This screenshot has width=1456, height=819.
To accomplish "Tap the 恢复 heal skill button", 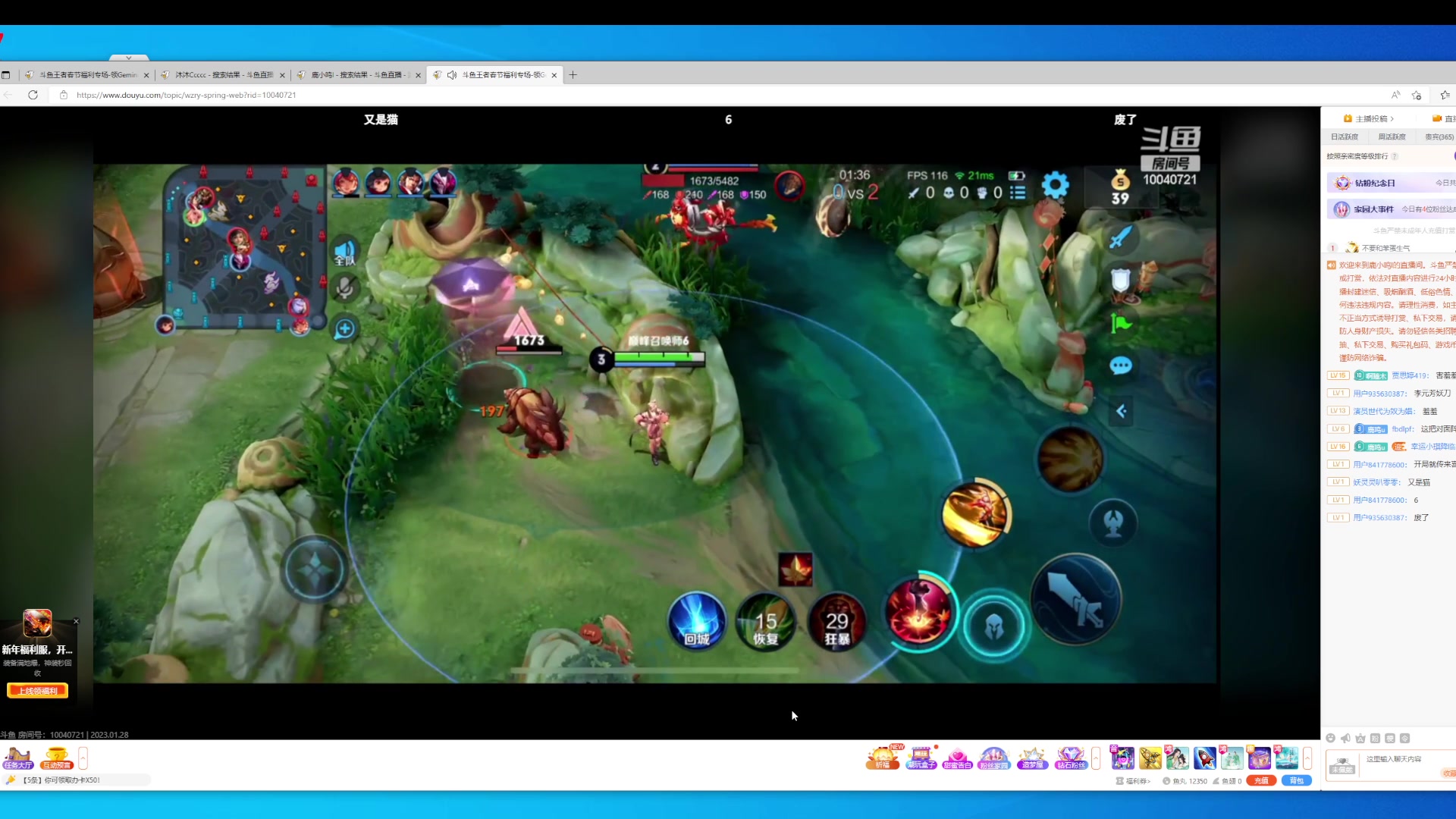I will pyautogui.click(x=766, y=623).
